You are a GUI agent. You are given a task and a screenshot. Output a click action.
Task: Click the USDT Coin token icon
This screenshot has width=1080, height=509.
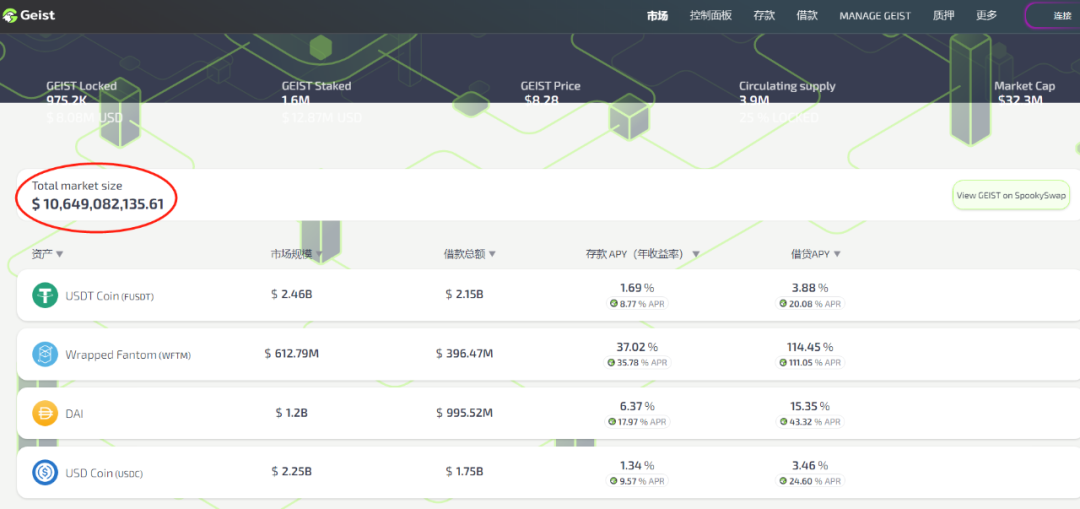[45, 295]
